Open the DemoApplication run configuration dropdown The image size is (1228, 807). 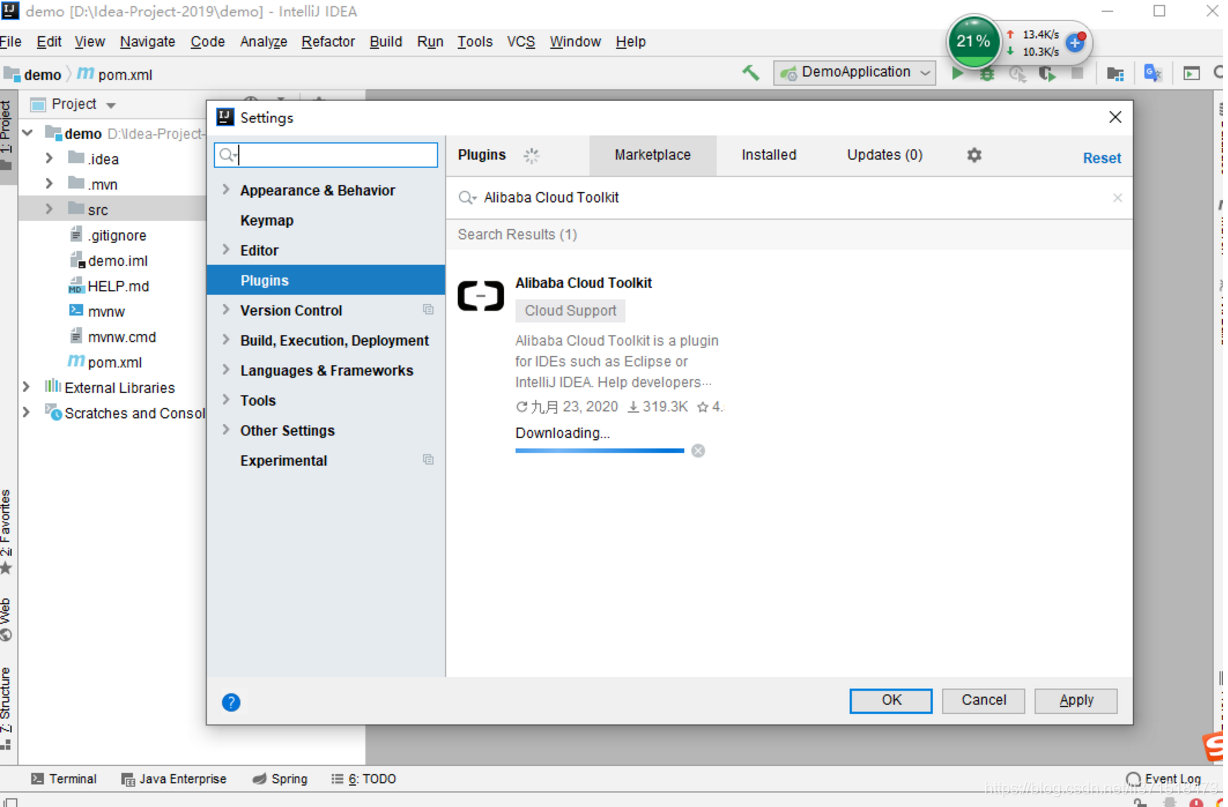[856, 72]
